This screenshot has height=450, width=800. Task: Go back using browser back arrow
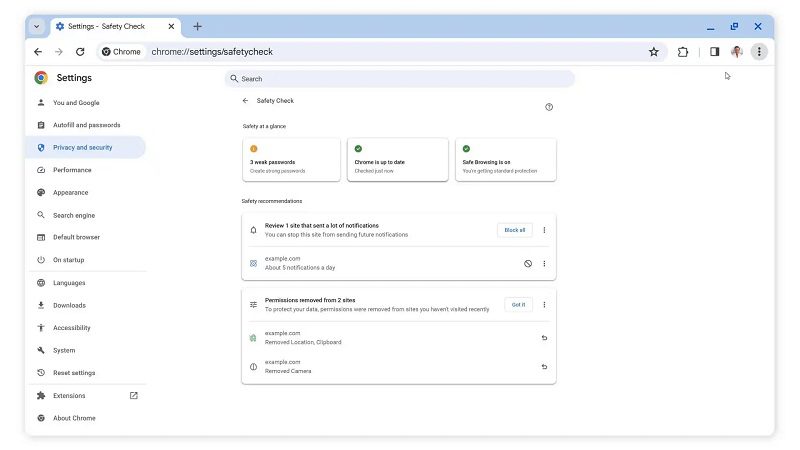point(38,52)
